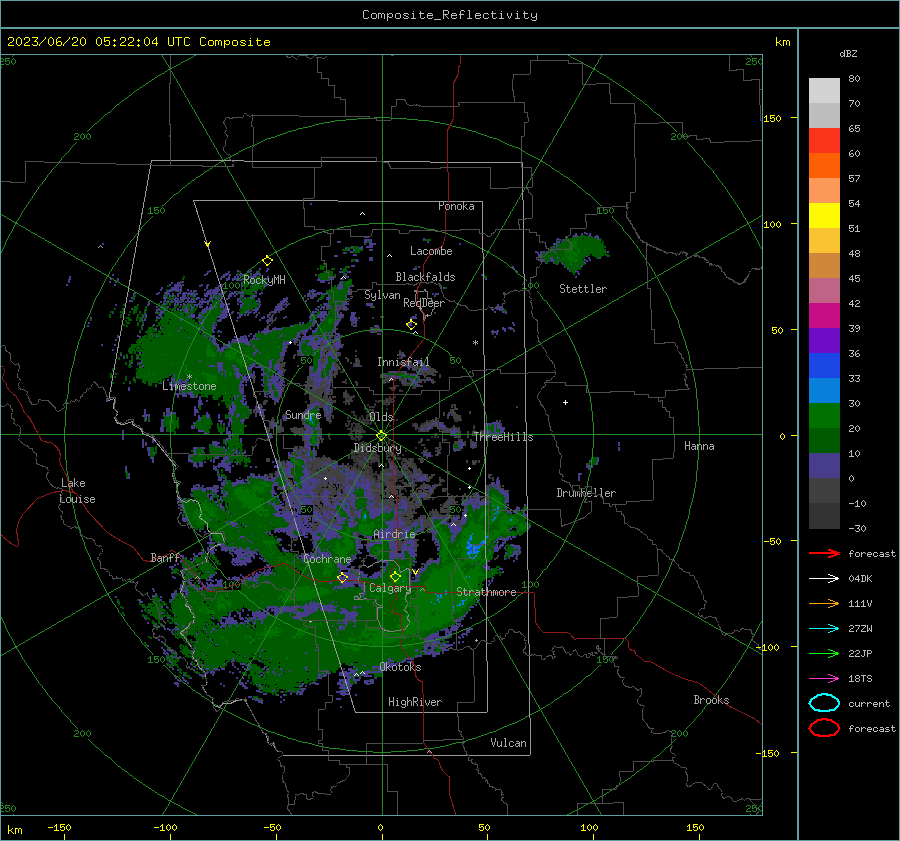The width and height of the screenshot is (900, 841).
Task: Select the cyan 27ZW arrow icon
Action: click(x=824, y=629)
